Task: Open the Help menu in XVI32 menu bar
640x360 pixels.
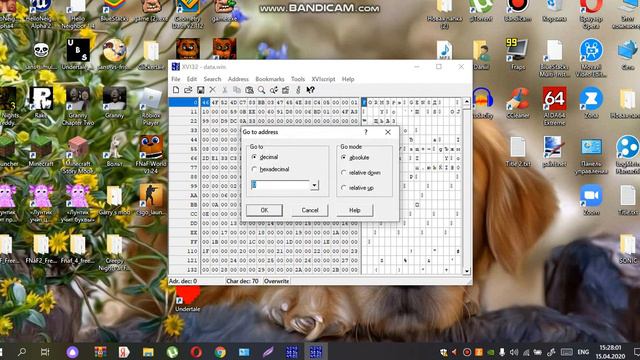Action: 348,79
